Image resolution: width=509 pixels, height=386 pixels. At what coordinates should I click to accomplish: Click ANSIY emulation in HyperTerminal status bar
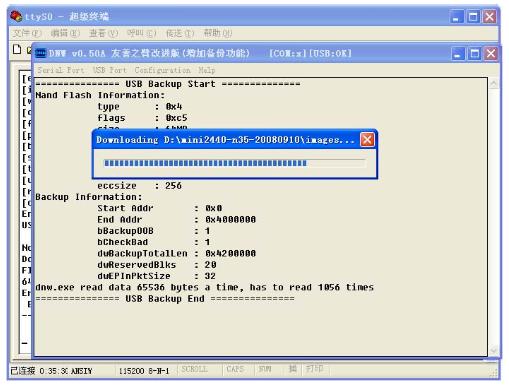(x=82, y=371)
